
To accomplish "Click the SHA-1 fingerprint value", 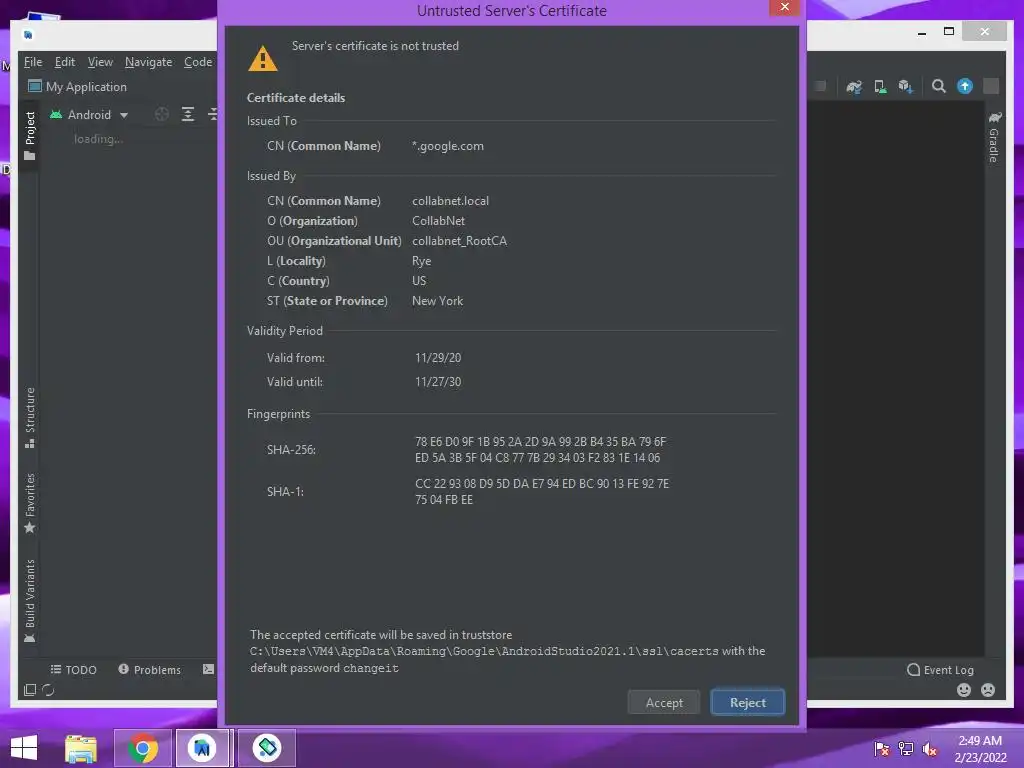I will [541, 492].
